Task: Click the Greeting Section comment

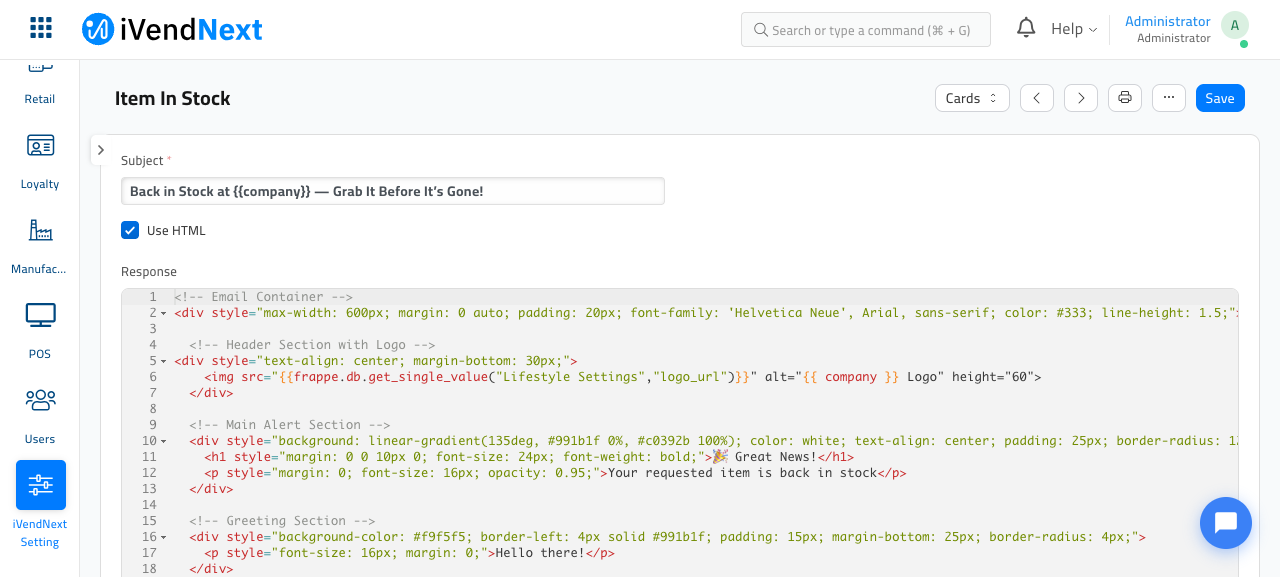Action: tap(282, 521)
